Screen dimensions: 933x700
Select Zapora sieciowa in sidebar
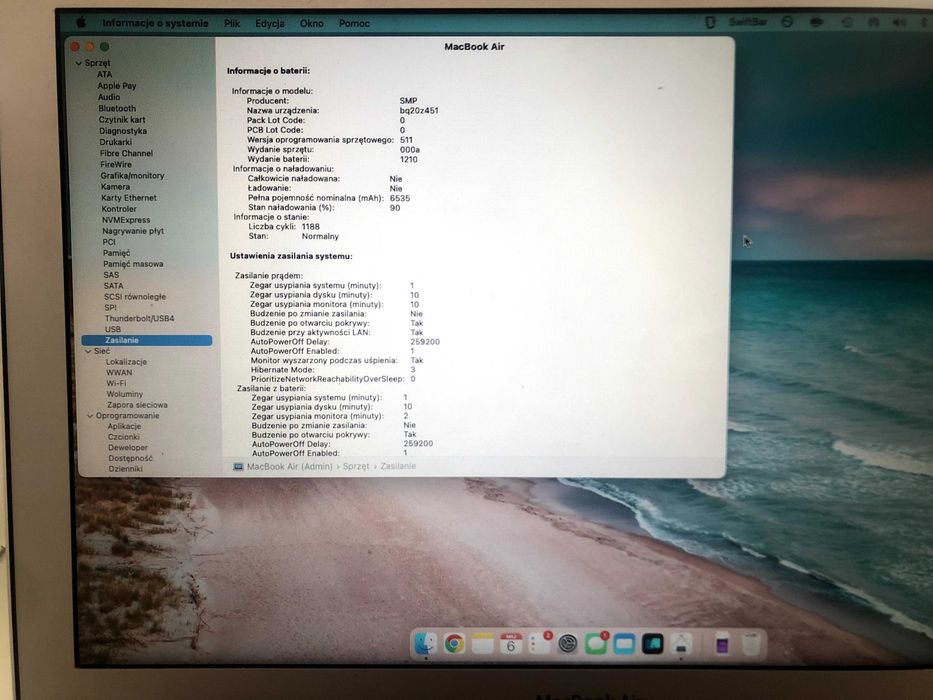coord(137,405)
